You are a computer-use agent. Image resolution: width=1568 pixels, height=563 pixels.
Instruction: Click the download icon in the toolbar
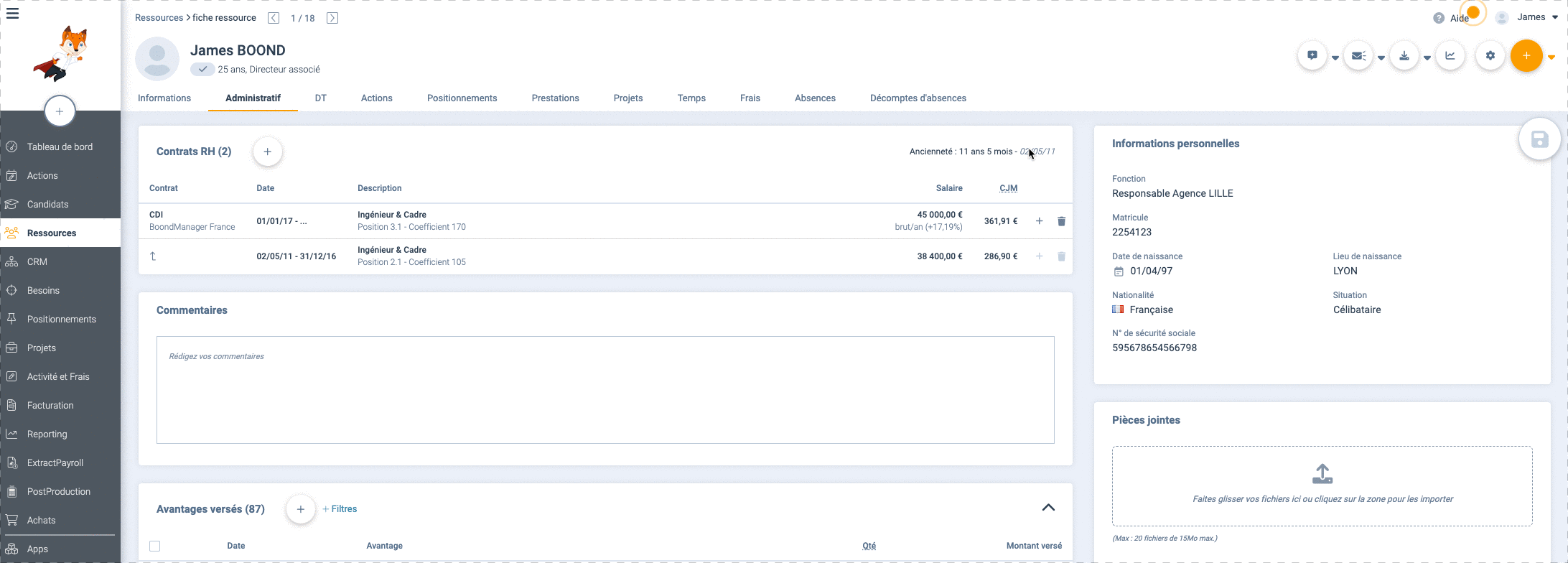click(1404, 56)
